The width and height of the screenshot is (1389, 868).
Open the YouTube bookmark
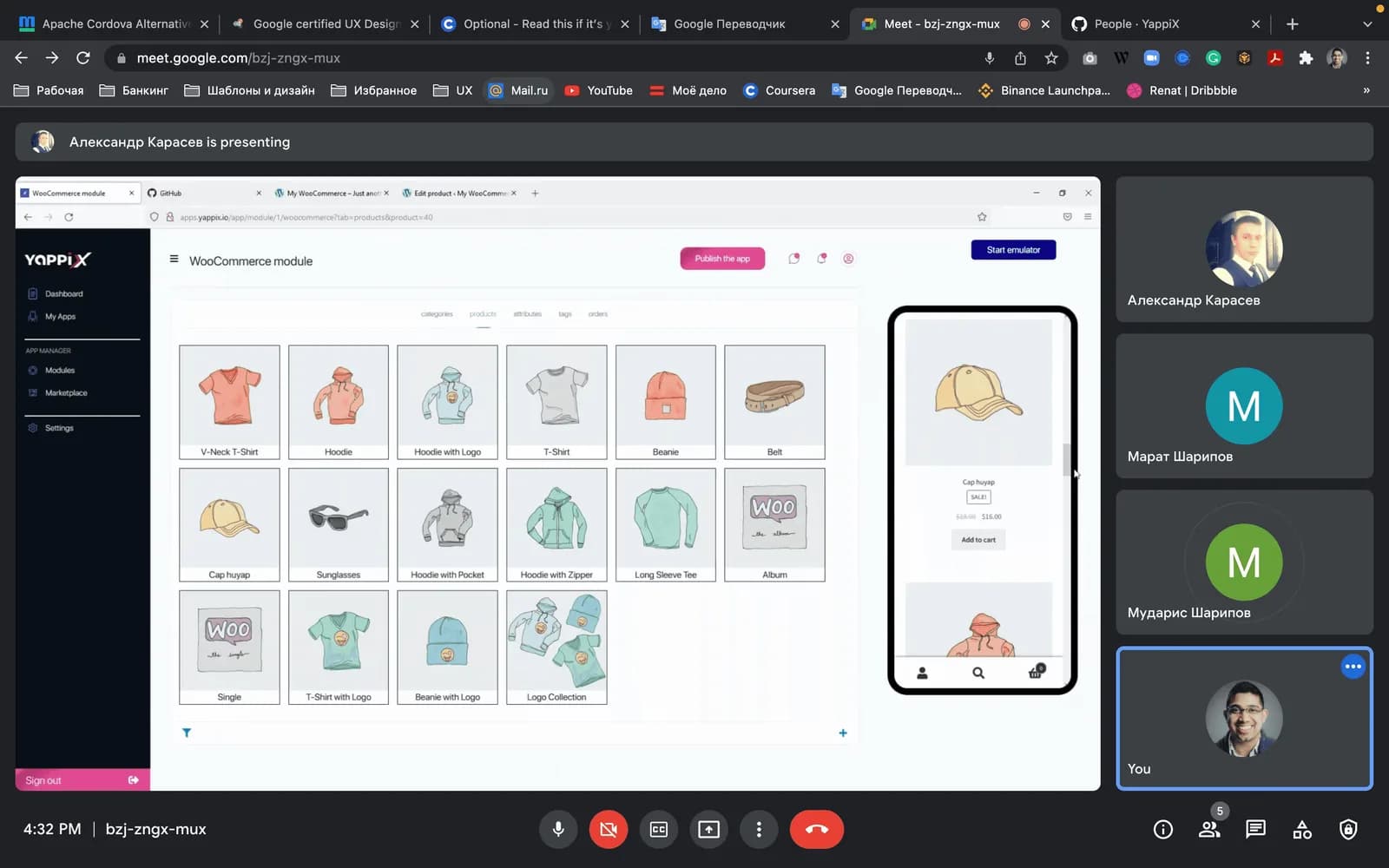(598, 90)
